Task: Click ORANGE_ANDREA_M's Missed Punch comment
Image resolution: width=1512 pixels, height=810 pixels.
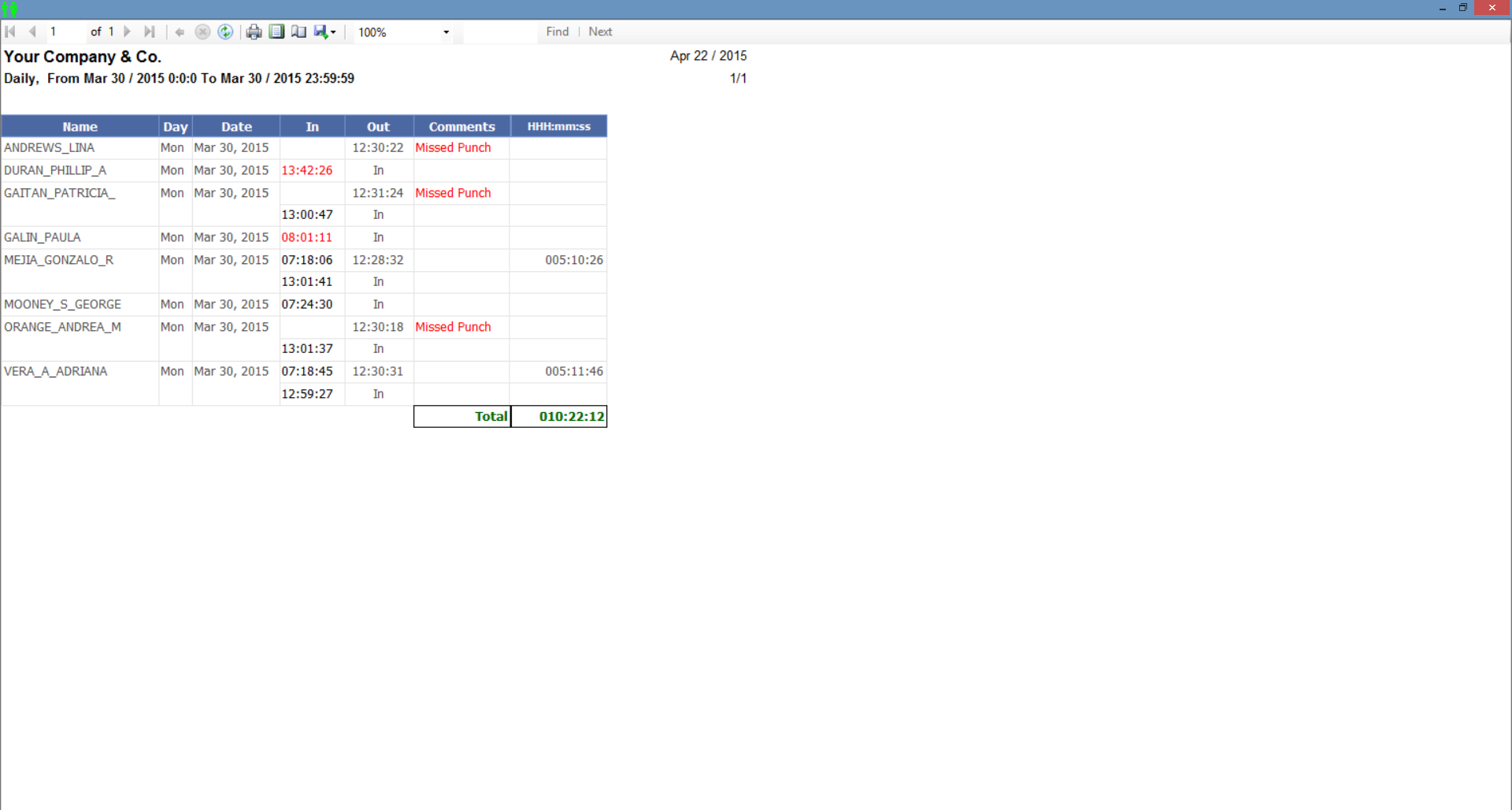Action: click(x=453, y=327)
